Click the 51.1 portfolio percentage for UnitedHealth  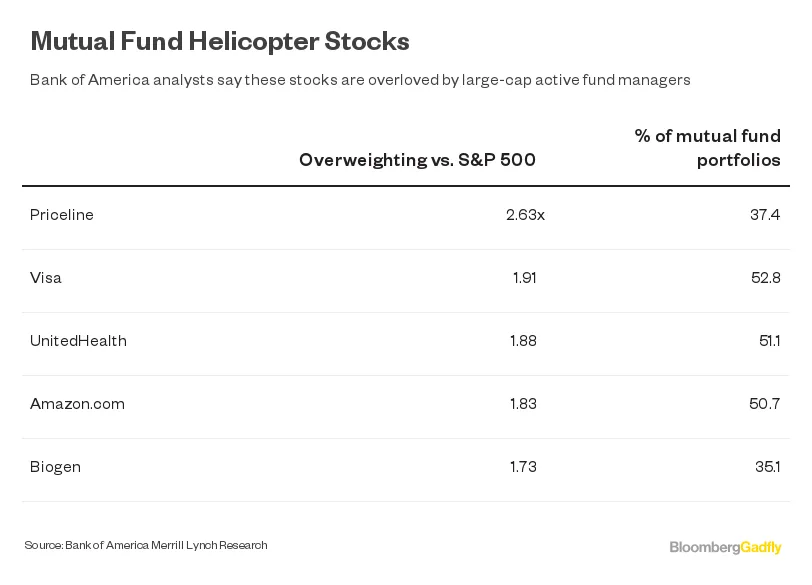pyautogui.click(x=769, y=341)
